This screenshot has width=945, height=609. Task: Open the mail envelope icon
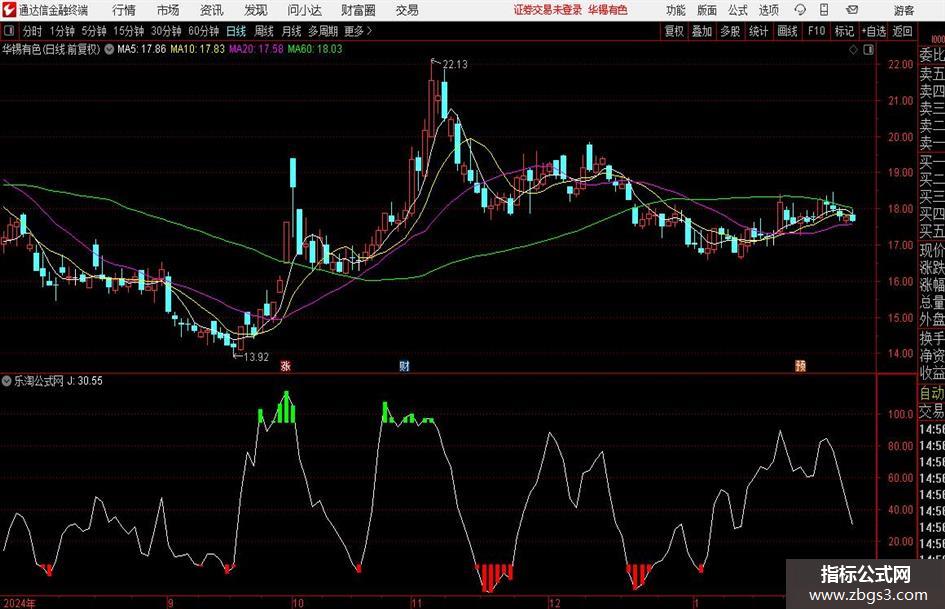click(852, 10)
